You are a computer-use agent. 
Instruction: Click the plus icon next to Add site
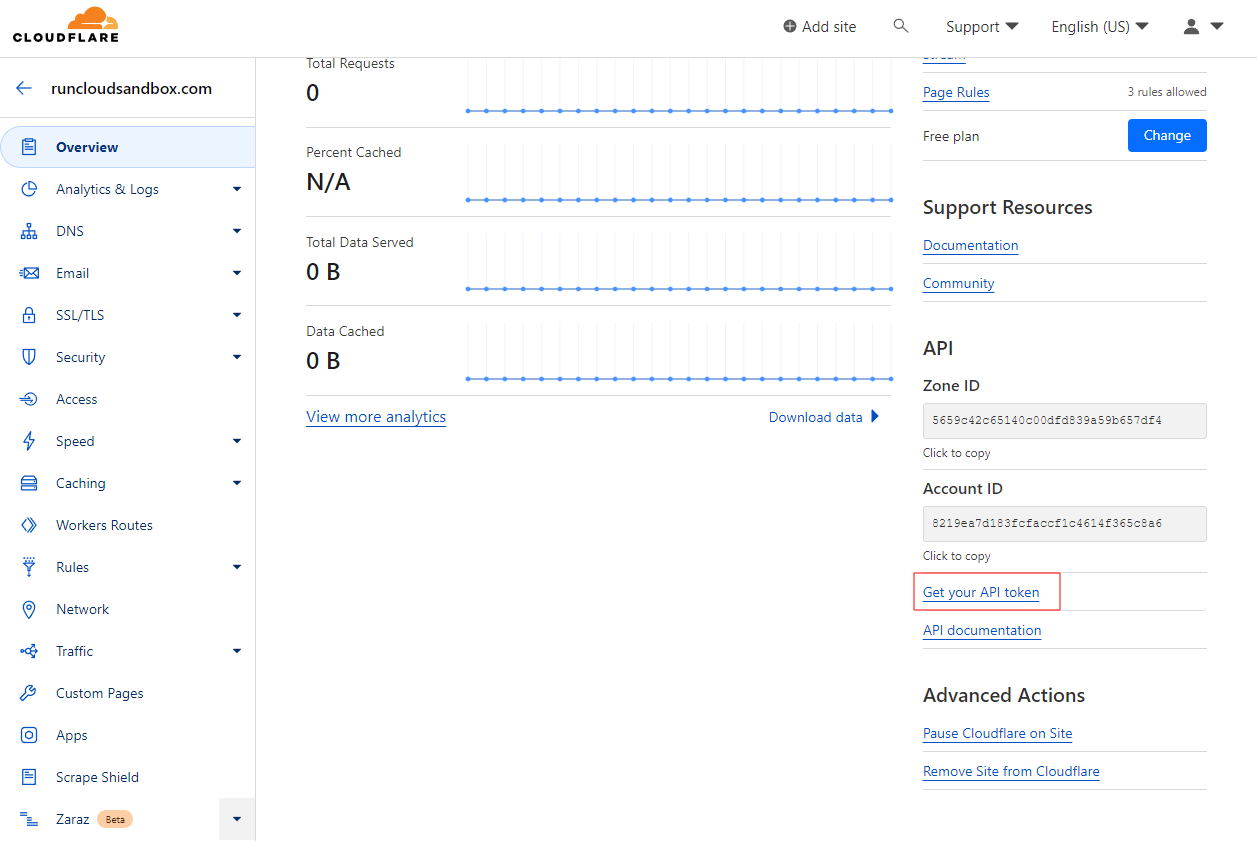tap(790, 27)
